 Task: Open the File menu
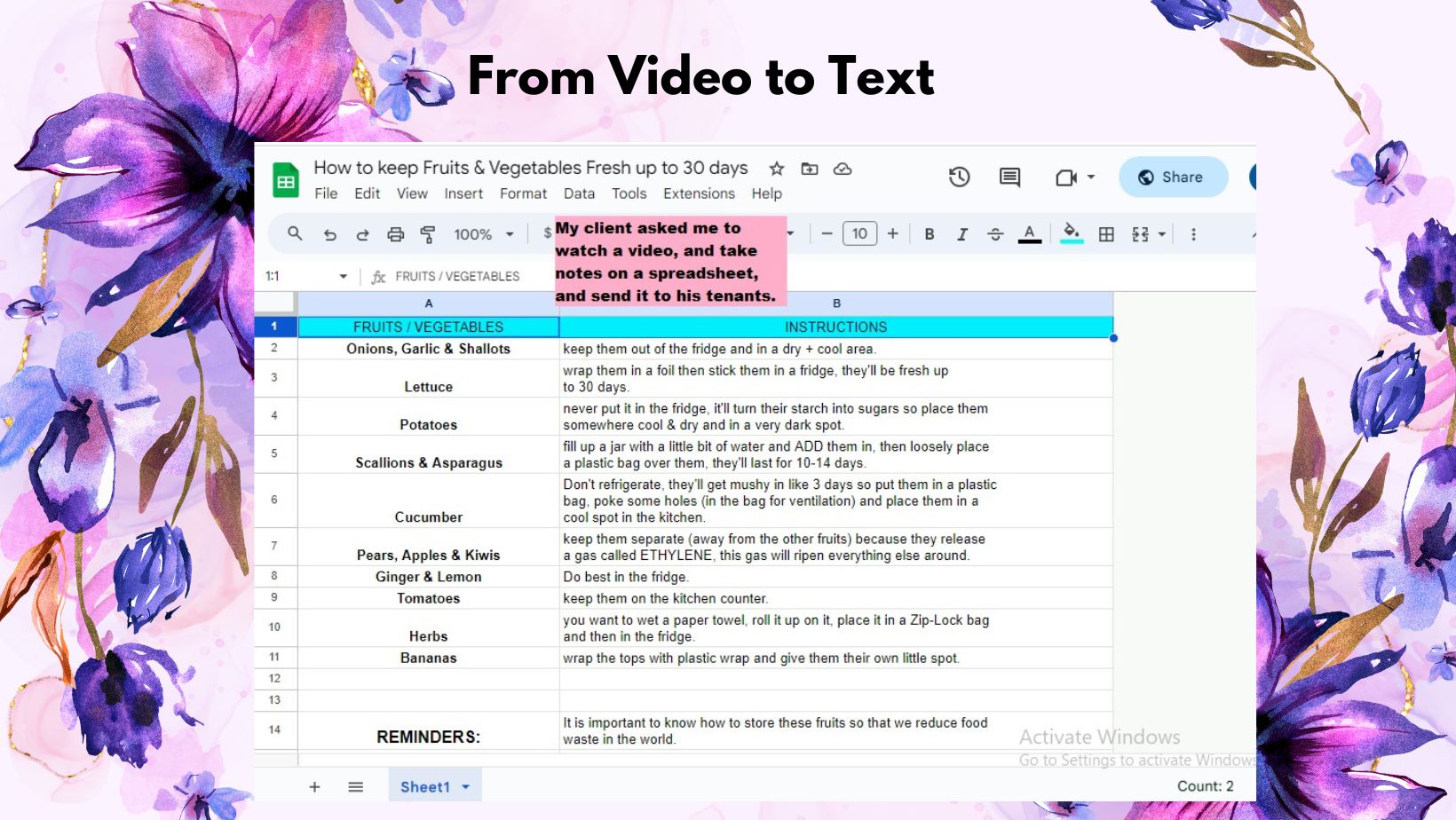tap(326, 193)
